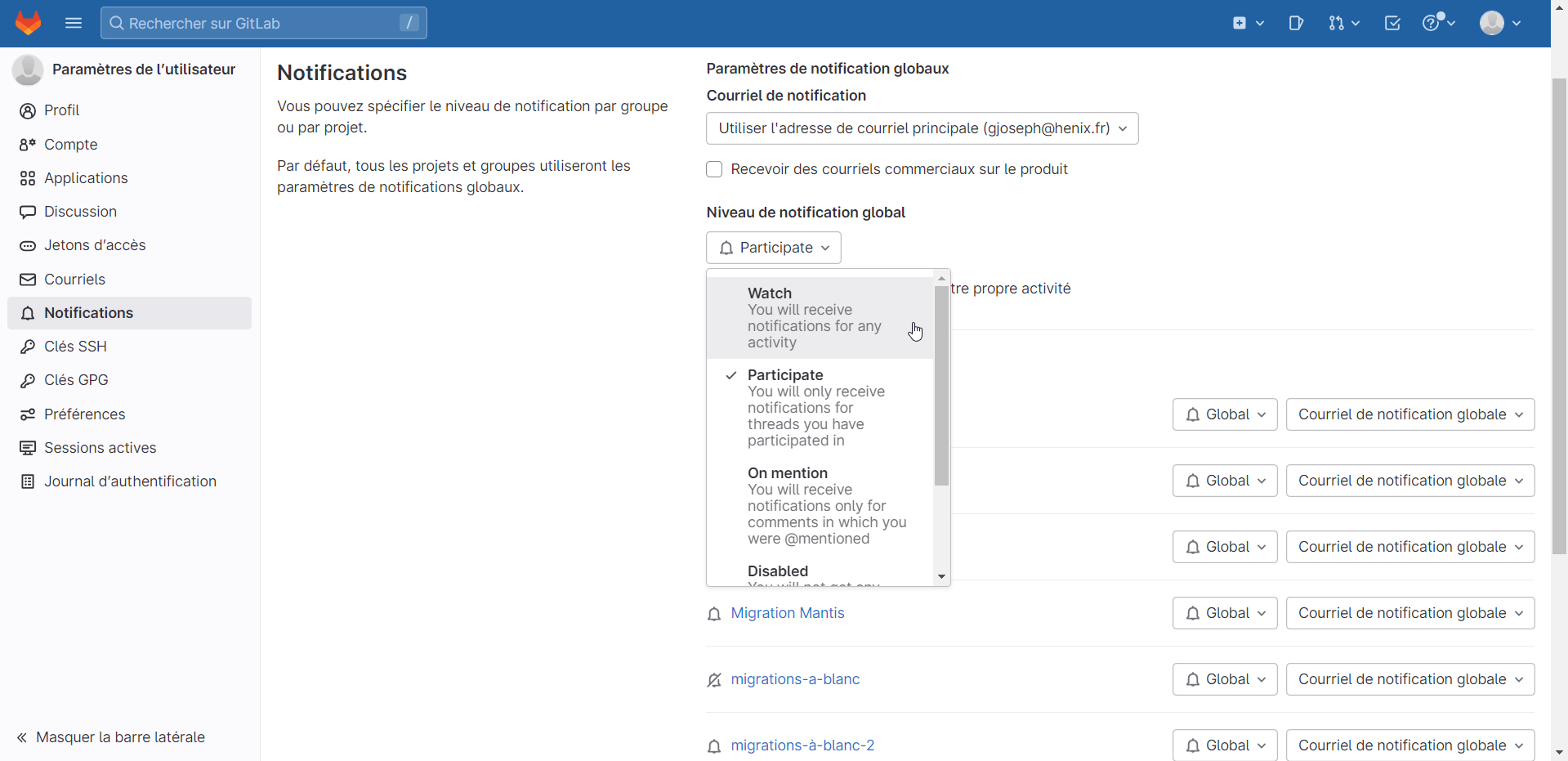Open the user avatar menu
Screen dimensions: 1568x761
(1499, 23)
